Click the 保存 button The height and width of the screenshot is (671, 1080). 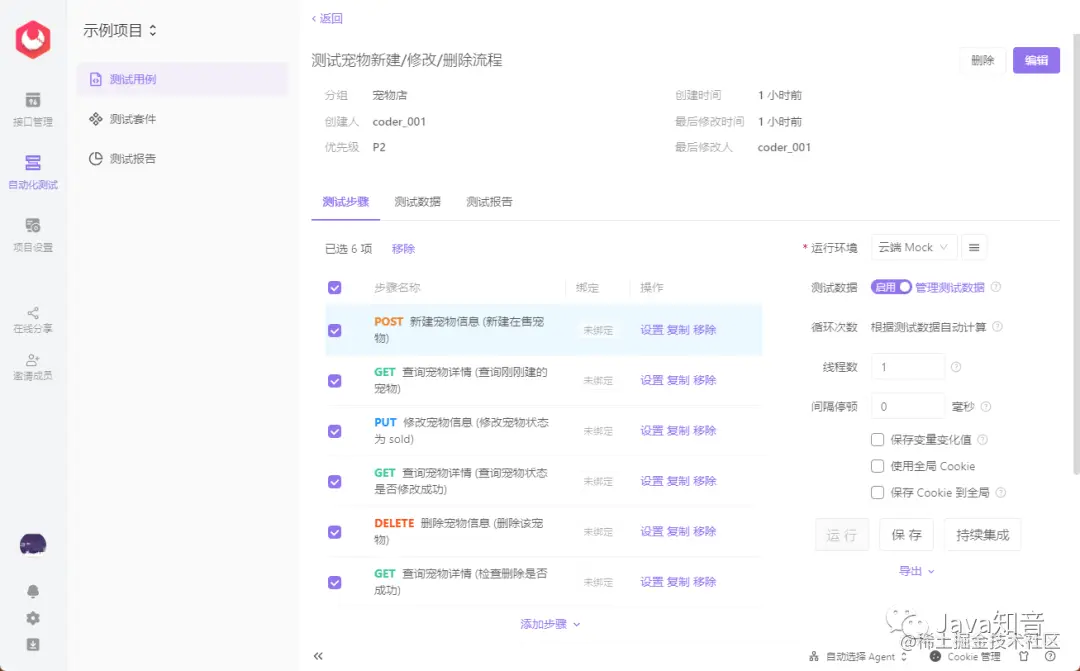pos(906,534)
